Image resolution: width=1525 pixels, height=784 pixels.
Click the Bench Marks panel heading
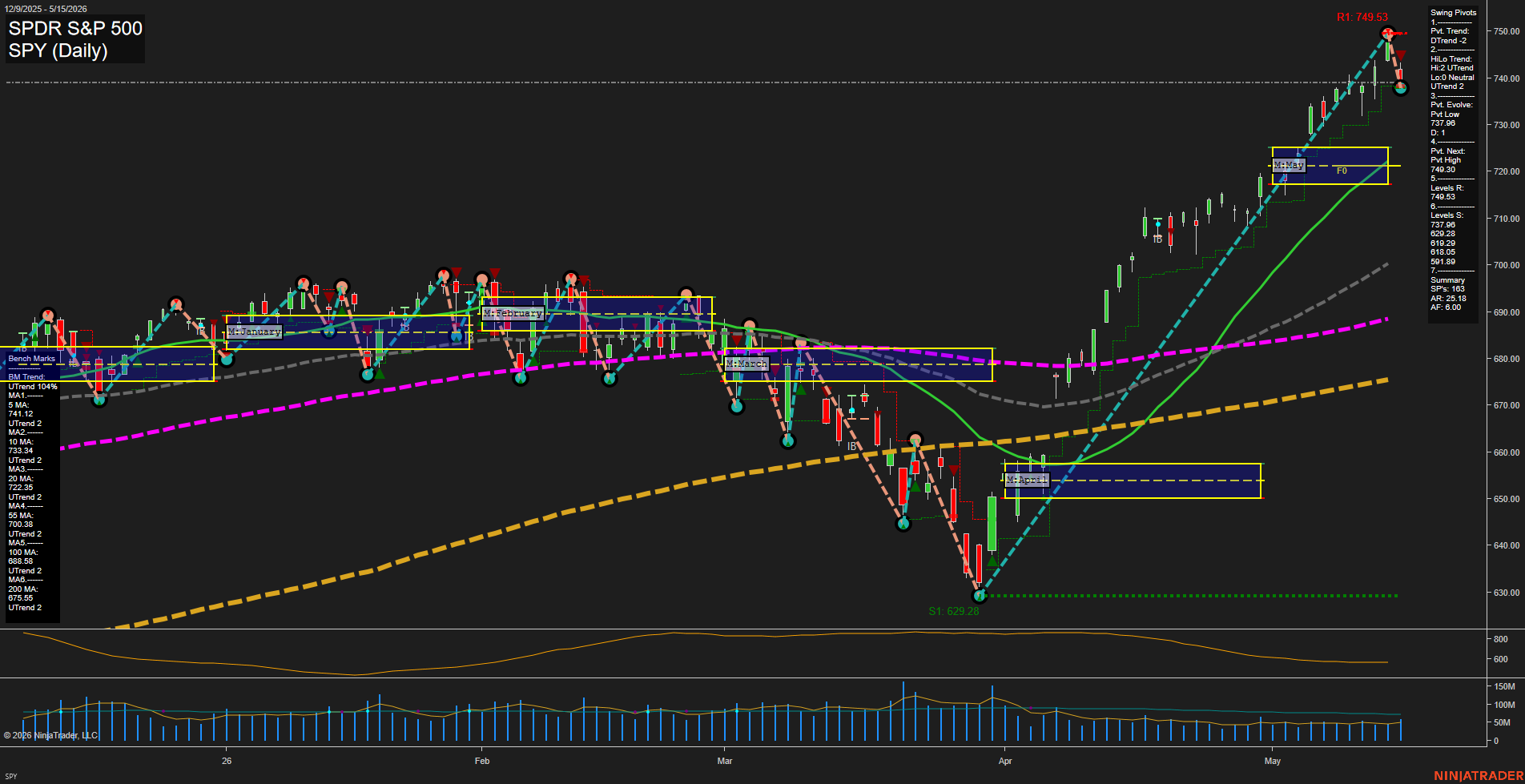tap(31, 359)
